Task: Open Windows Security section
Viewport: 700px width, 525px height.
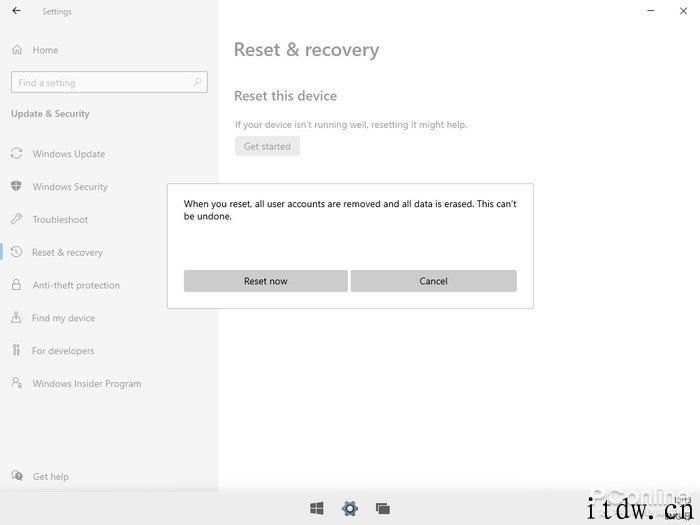Action: [x=70, y=187]
